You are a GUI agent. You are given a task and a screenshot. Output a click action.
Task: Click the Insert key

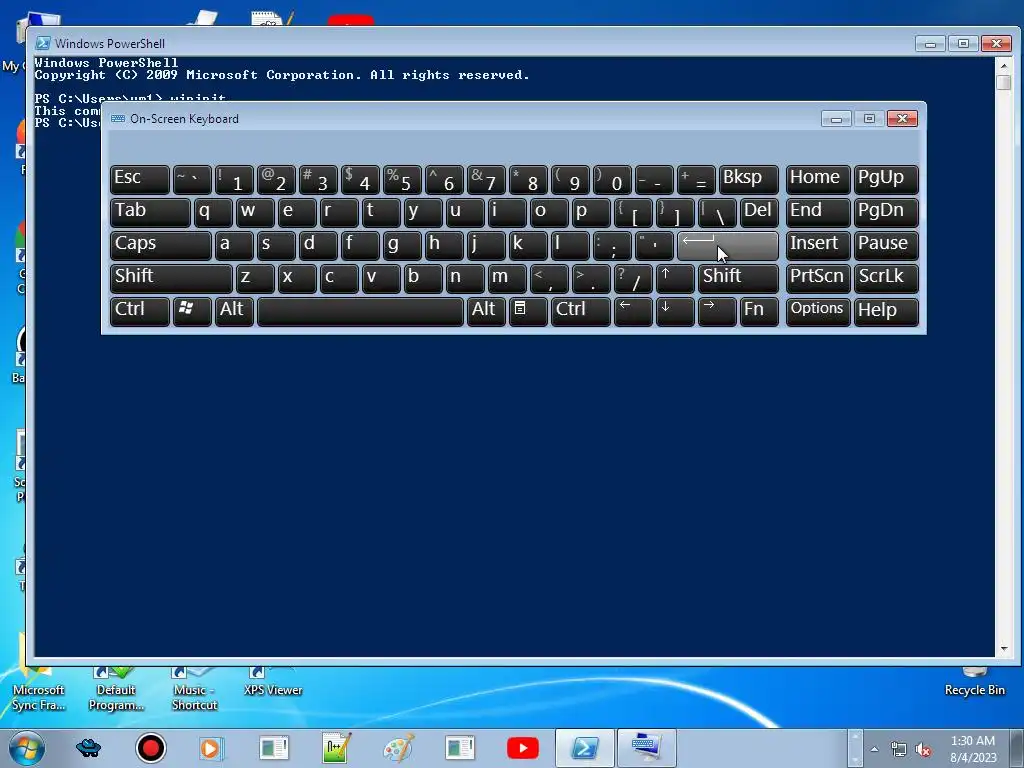(x=818, y=245)
